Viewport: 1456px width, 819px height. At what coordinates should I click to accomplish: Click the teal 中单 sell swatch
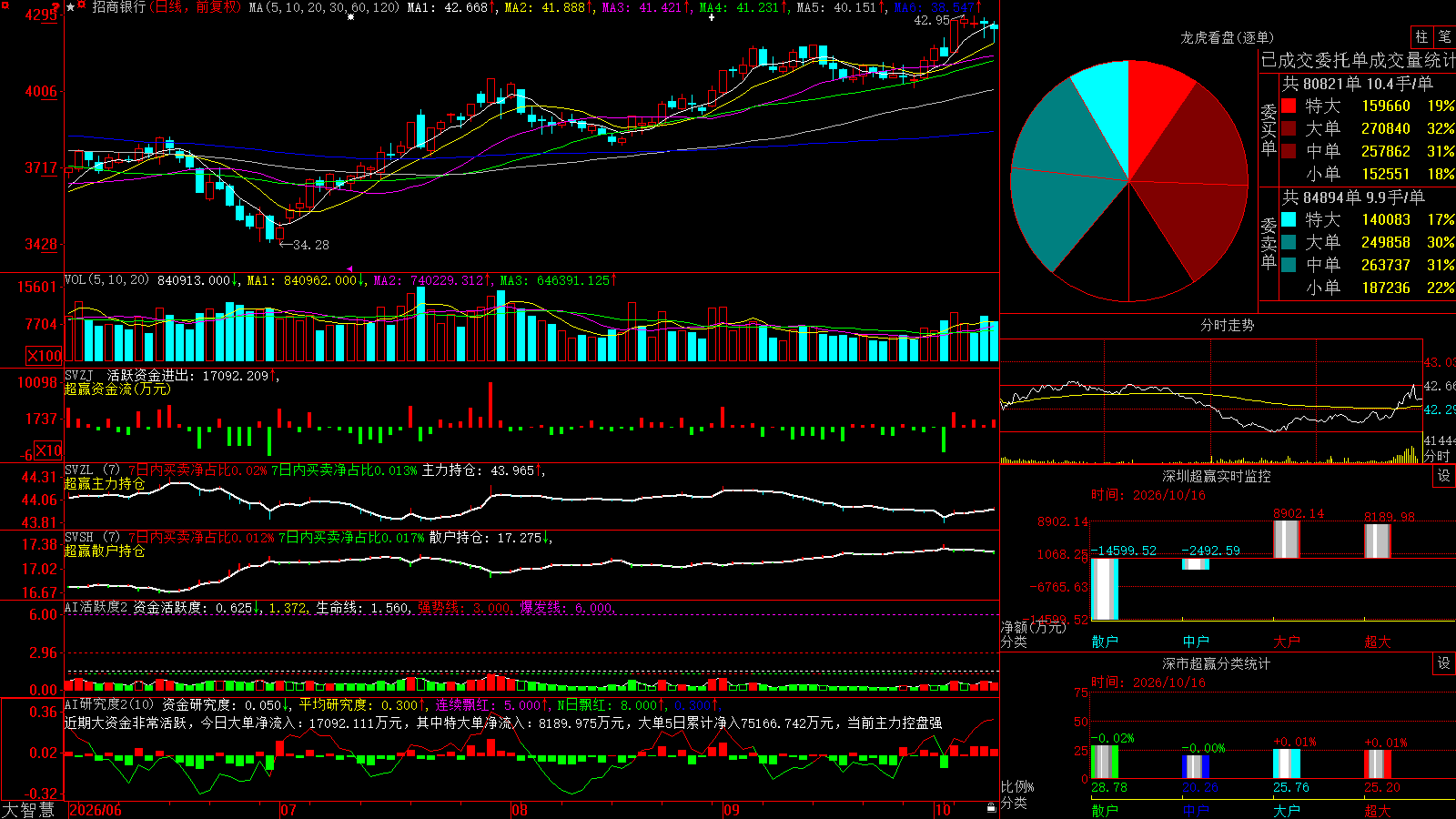click(1289, 265)
